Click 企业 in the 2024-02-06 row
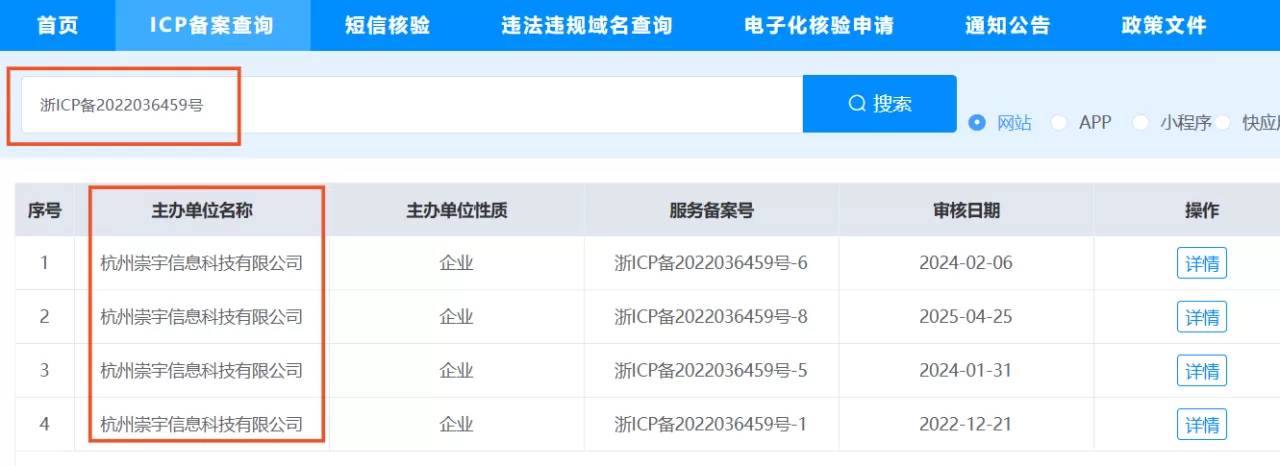Image resolution: width=1280 pixels, height=466 pixels. point(457,263)
